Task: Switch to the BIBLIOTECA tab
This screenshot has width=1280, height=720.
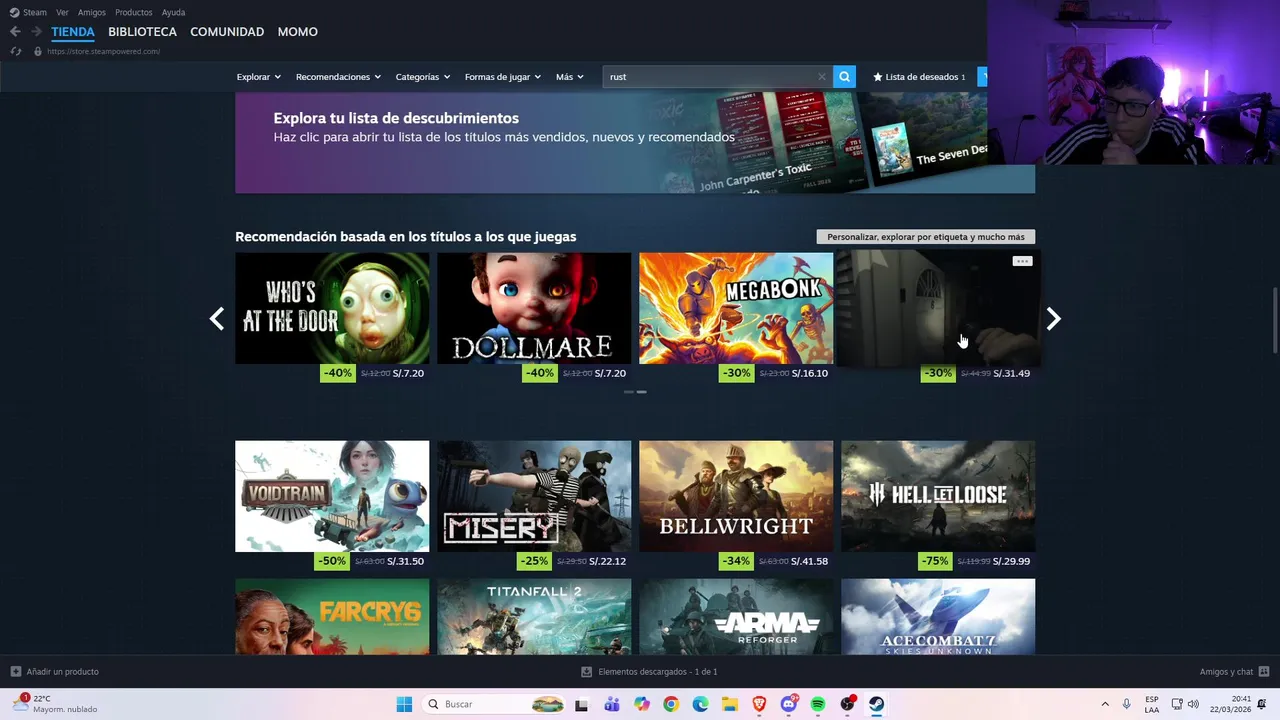Action: coord(143,32)
